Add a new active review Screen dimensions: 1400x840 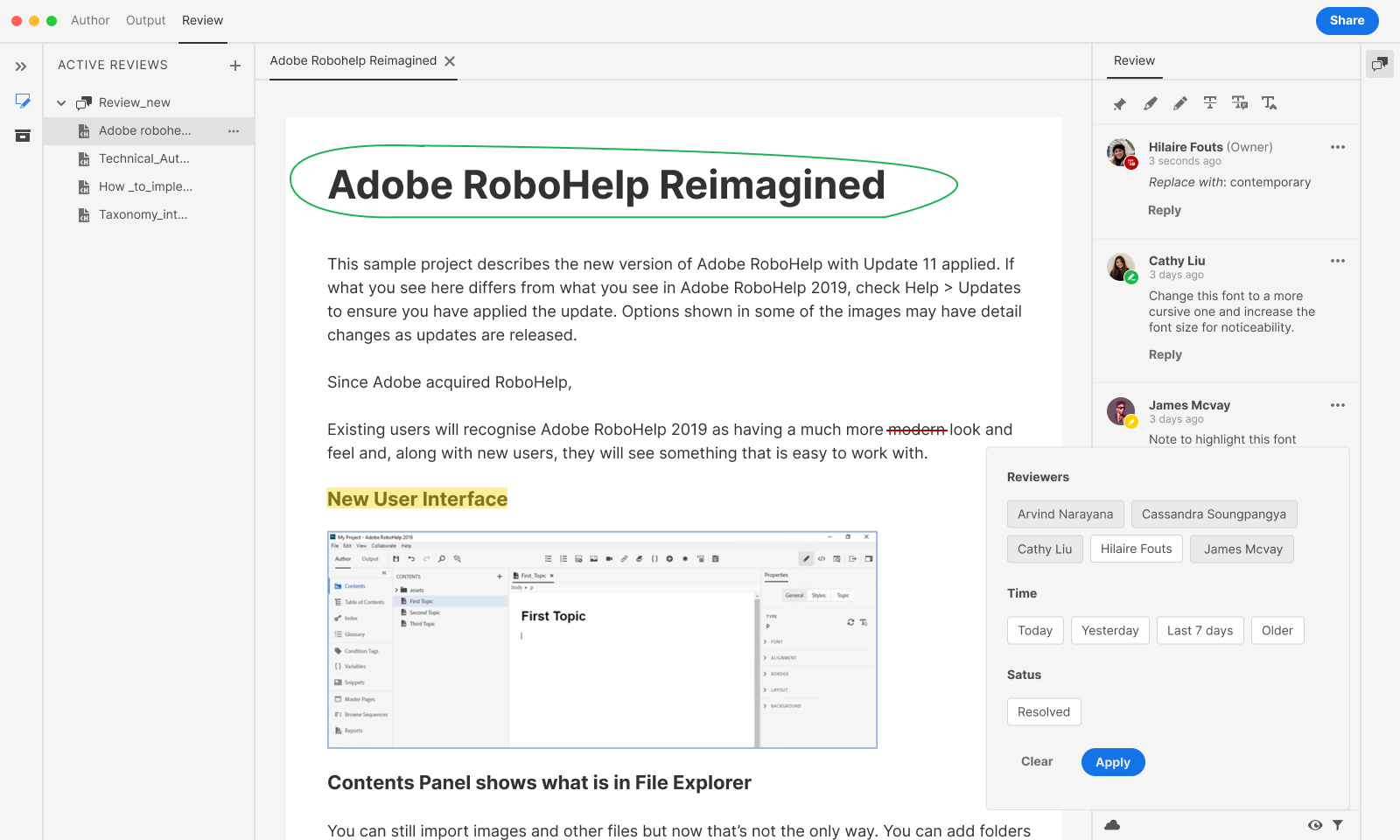tap(234, 66)
